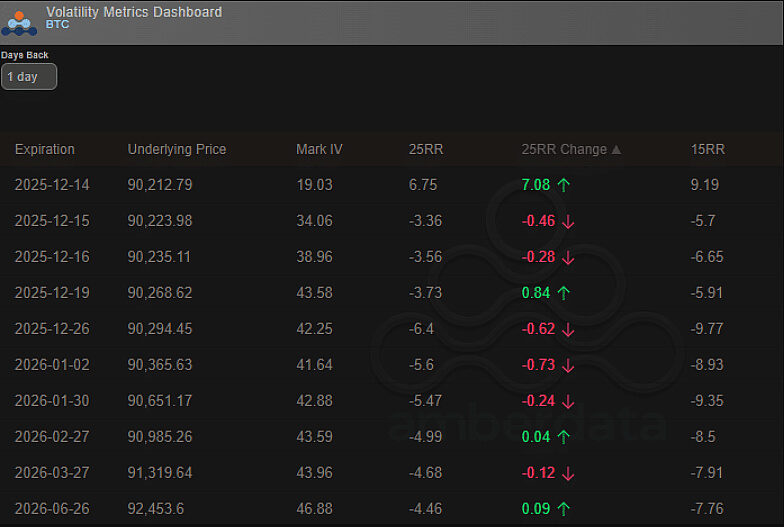784x527 pixels.
Task: Select the 2026-06-26 expiration cell
Action: [x=52, y=509]
